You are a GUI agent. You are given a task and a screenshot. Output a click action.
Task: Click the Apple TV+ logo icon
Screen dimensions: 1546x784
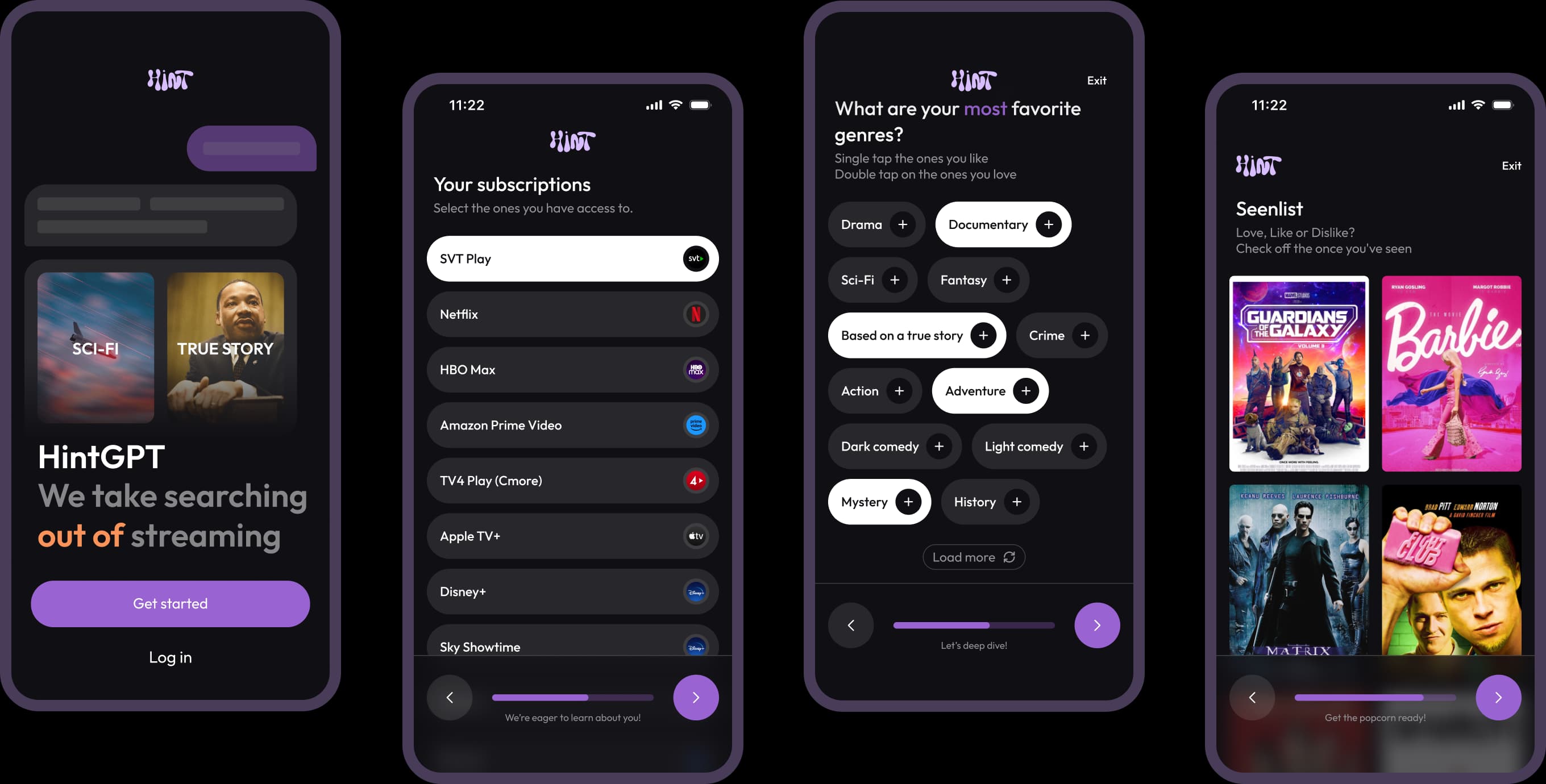click(696, 535)
